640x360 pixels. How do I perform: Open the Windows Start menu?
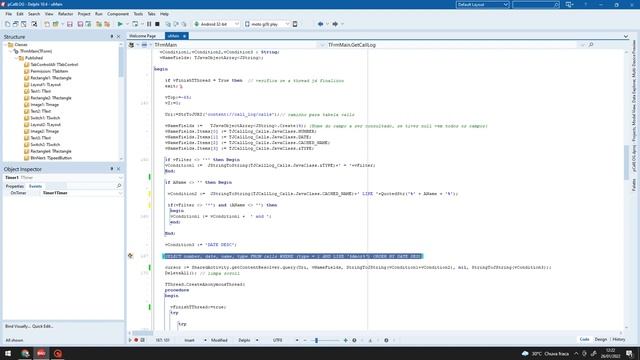(8, 353)
